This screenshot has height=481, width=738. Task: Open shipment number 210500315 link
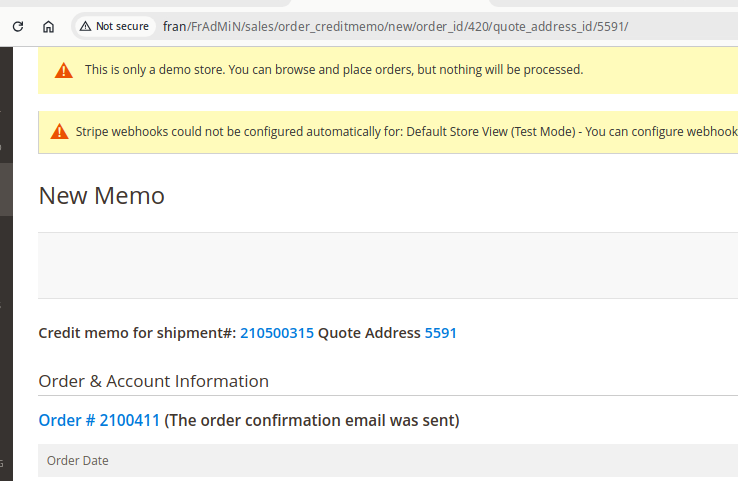pyautogui.click(x=276, y=333)
